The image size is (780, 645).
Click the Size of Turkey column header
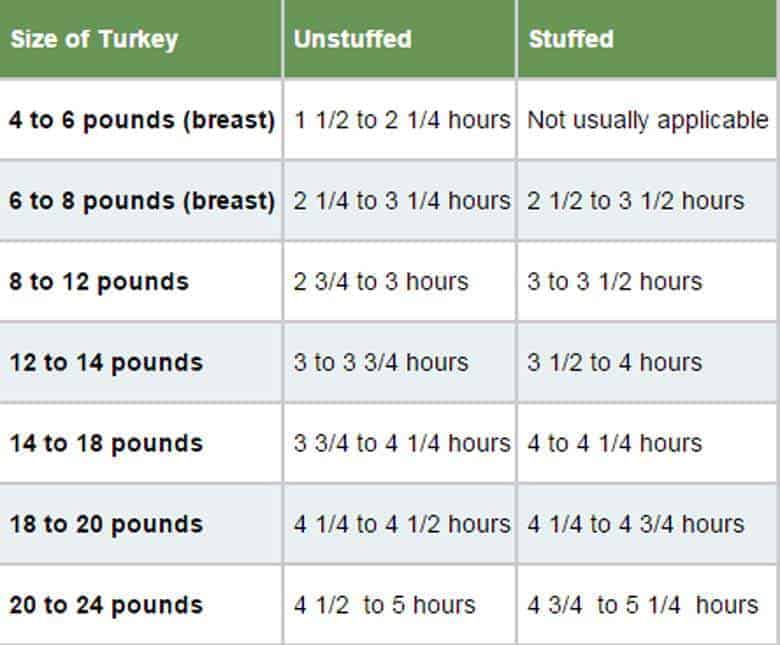tap(140, 38)
